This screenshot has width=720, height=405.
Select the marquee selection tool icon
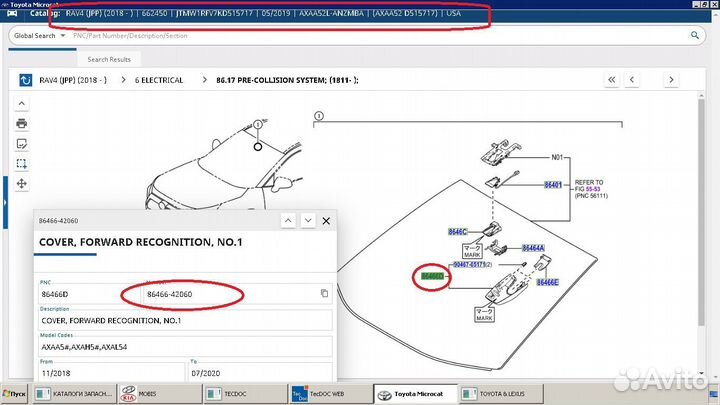(x=21, y=163)
